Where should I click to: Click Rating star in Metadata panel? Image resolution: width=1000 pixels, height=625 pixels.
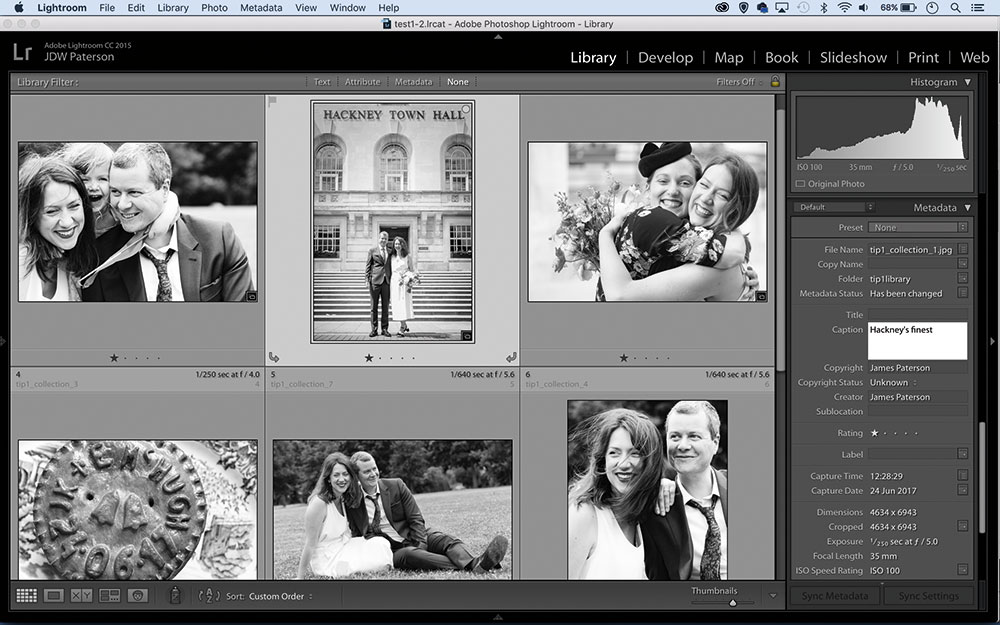click(x=874, y=433)
